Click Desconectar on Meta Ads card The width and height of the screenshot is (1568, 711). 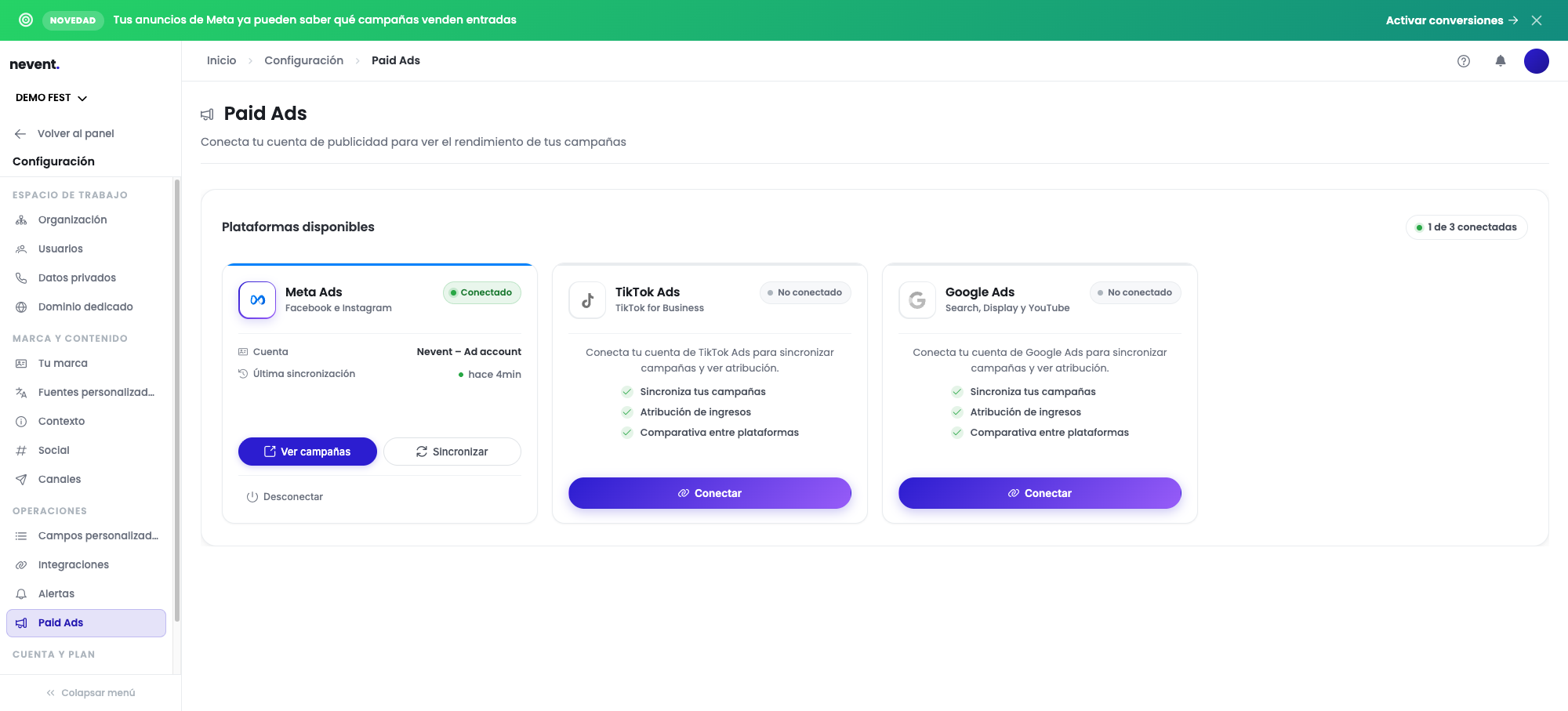tap(285, 497)
